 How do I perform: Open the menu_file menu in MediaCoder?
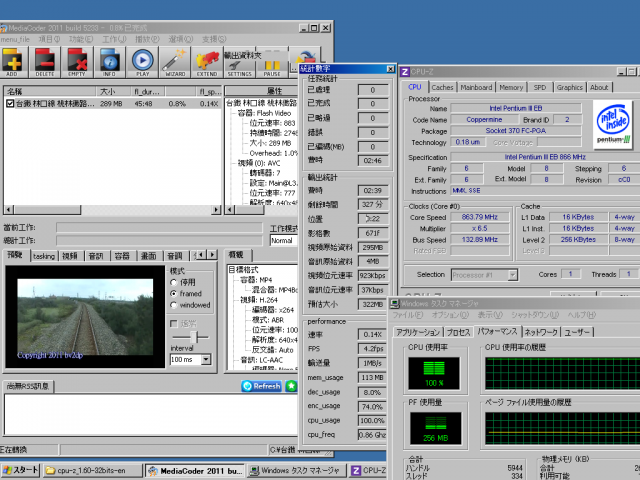(16, 39)
